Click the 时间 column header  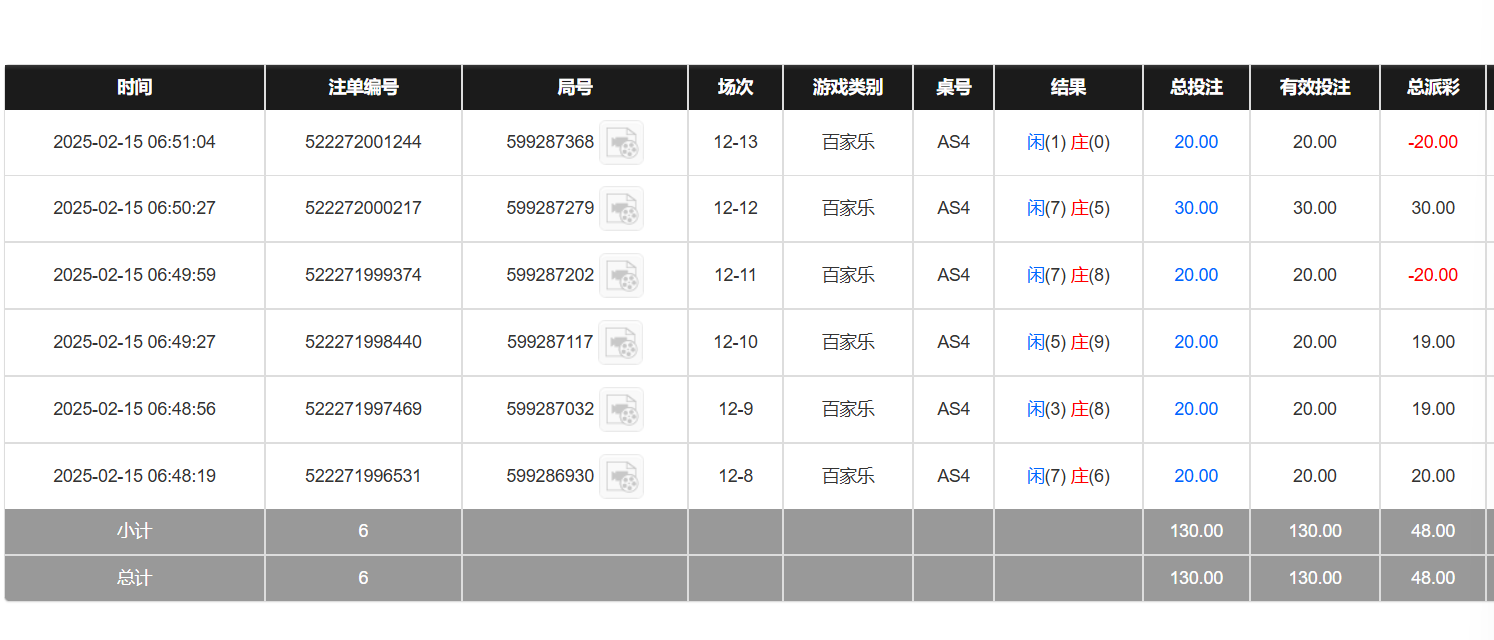coord(134,87)
